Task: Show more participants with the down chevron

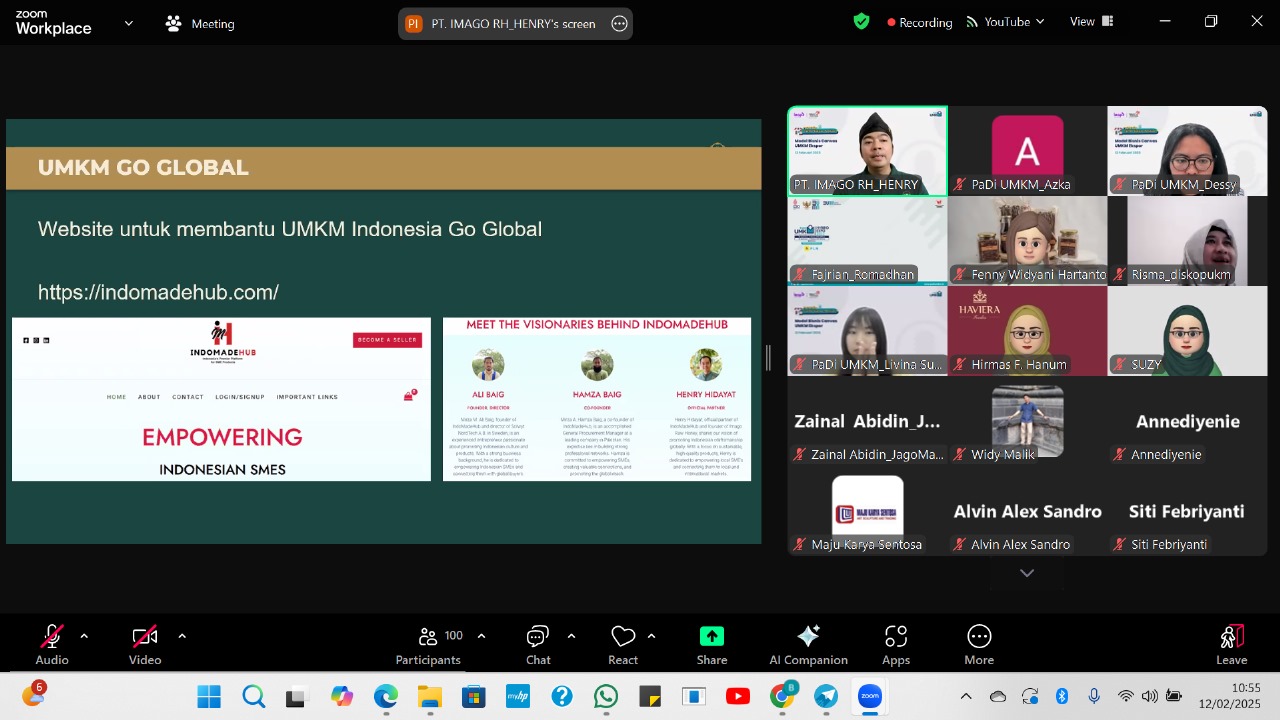Action: click(x=1027, y=573)
